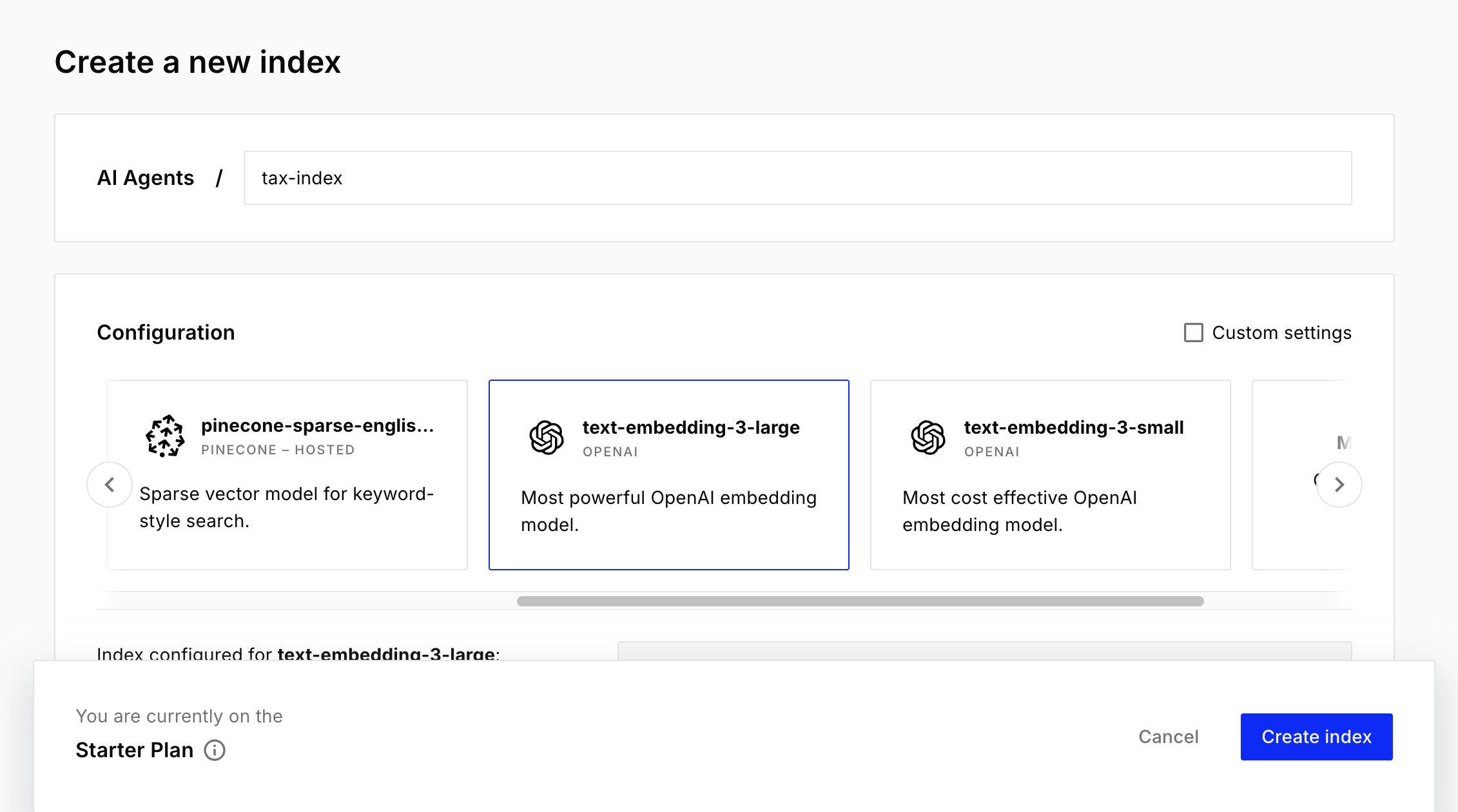The height and width of the screenshot is (812, 1458).
Task: Click the Custom settings label text
Action: click(1281, 333)
